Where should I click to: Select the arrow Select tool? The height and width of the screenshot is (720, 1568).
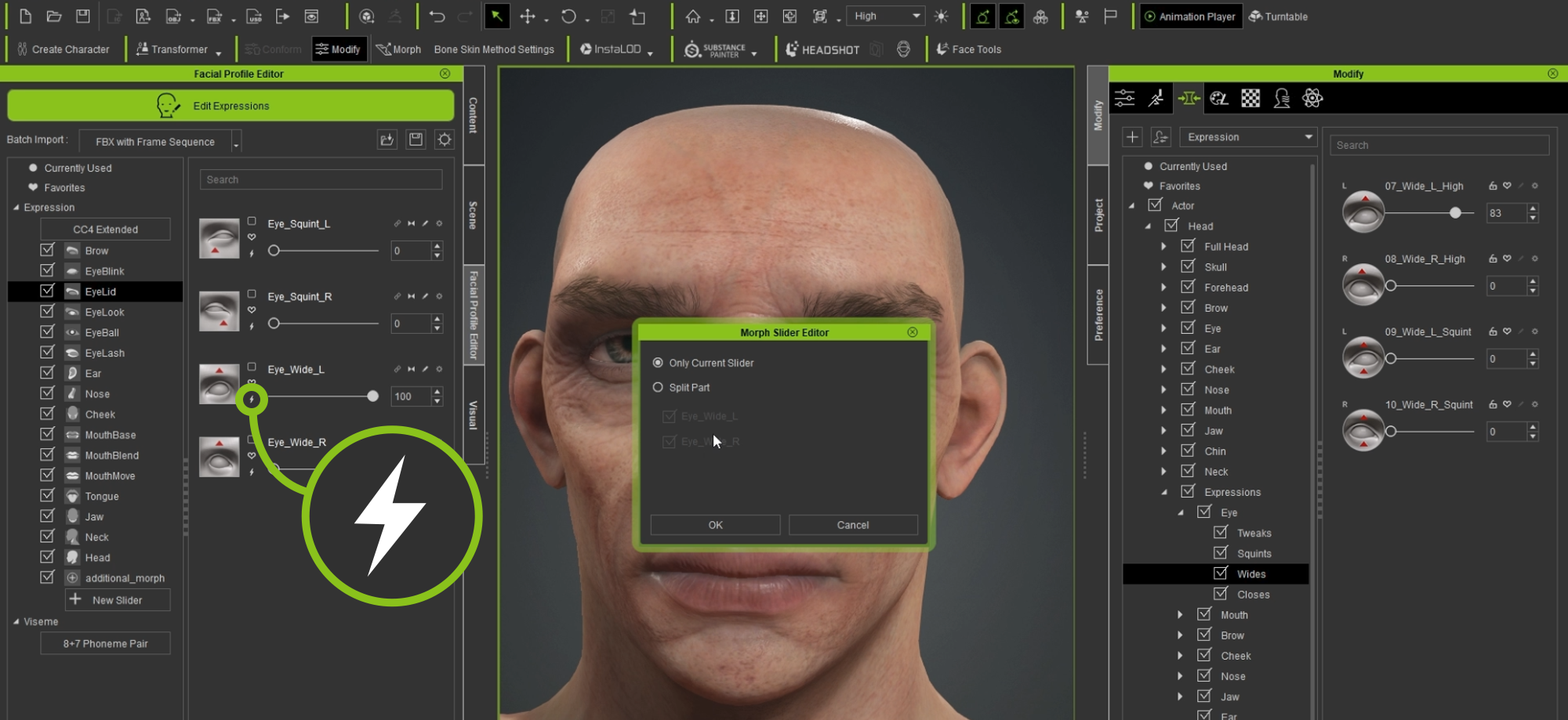point(496,16)
